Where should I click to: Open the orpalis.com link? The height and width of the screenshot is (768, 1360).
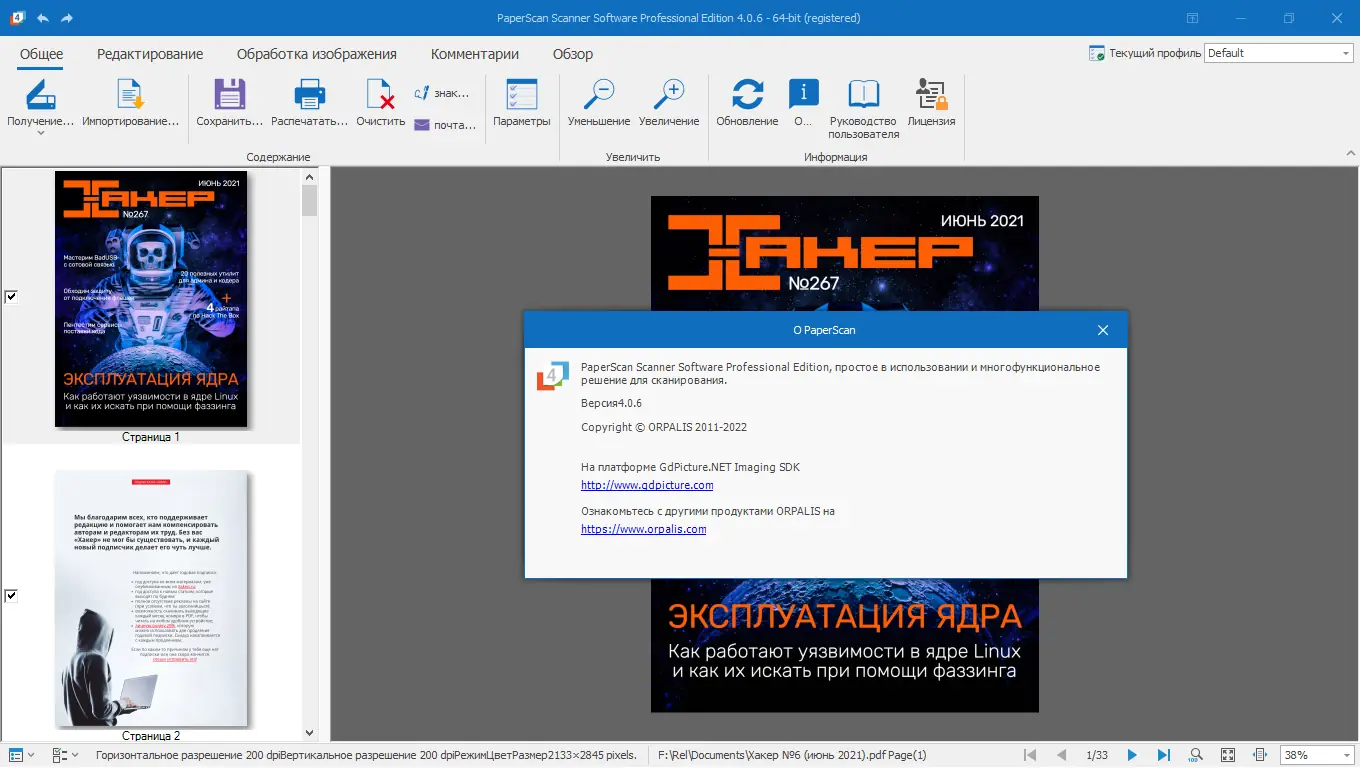click(x=645, y=528)
